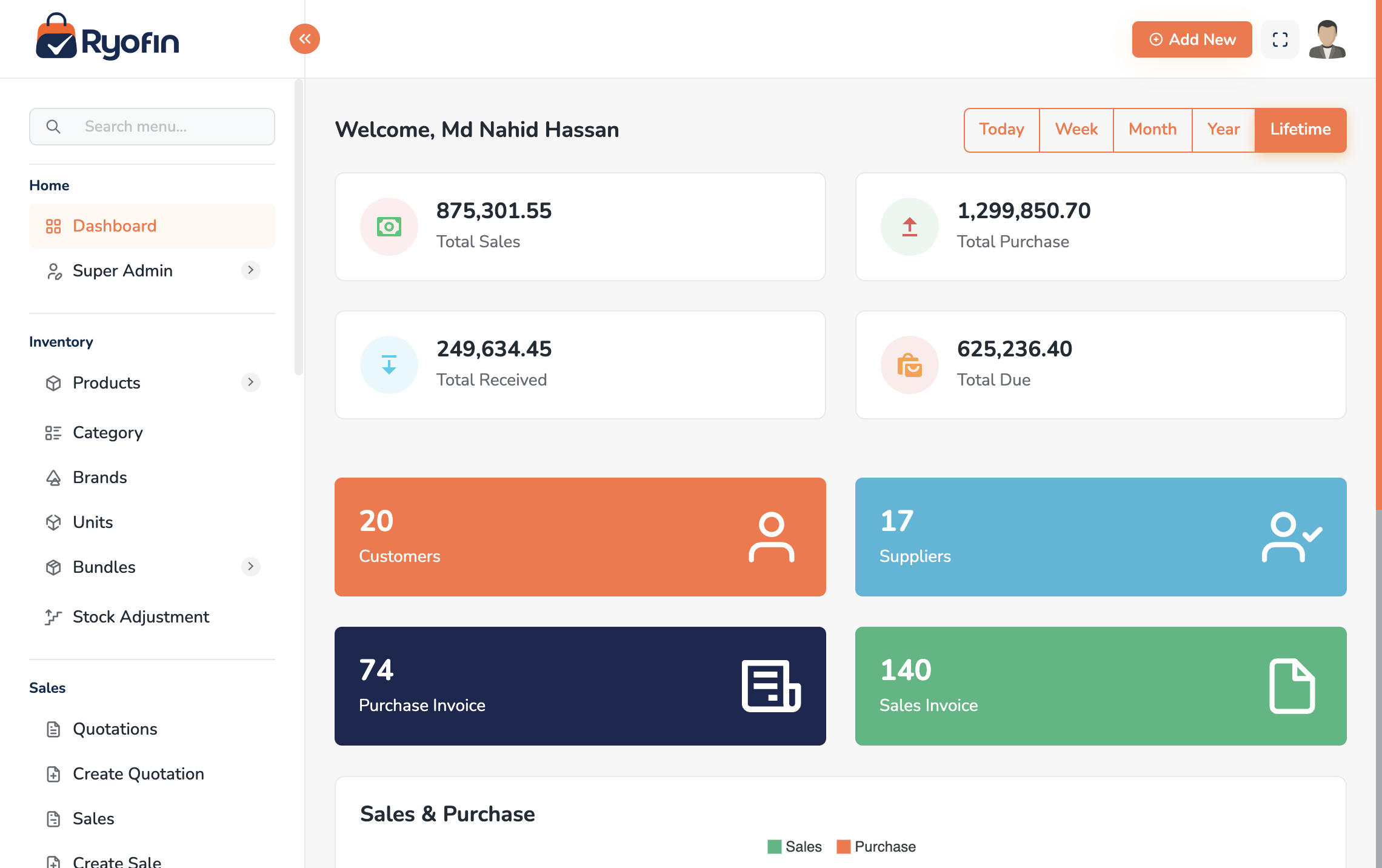
Task: Click the 1,299,850.70 Total Purchase value
Action: [1024, 211]
